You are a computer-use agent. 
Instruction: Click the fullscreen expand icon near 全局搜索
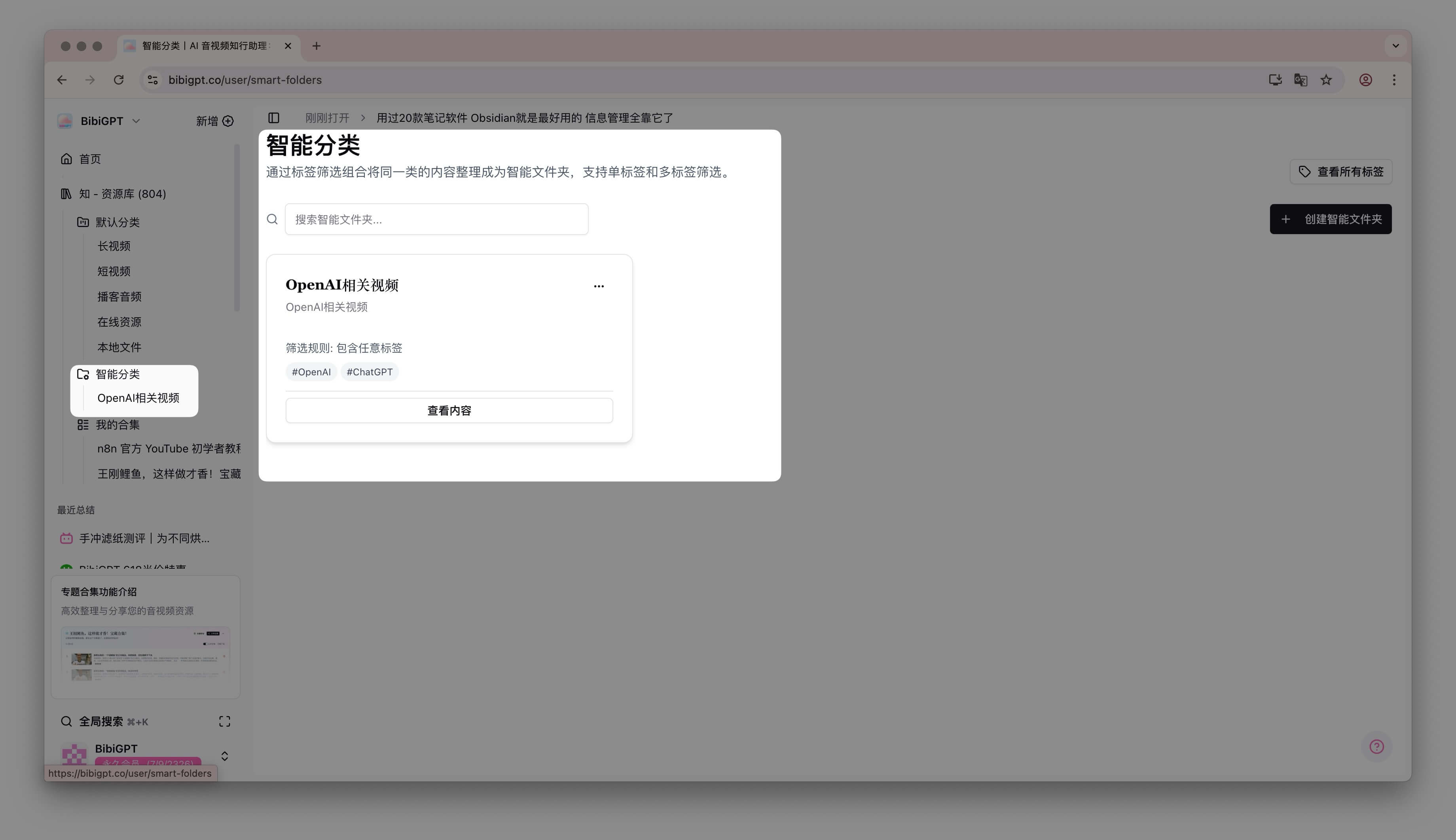click(x=224, y=721)
